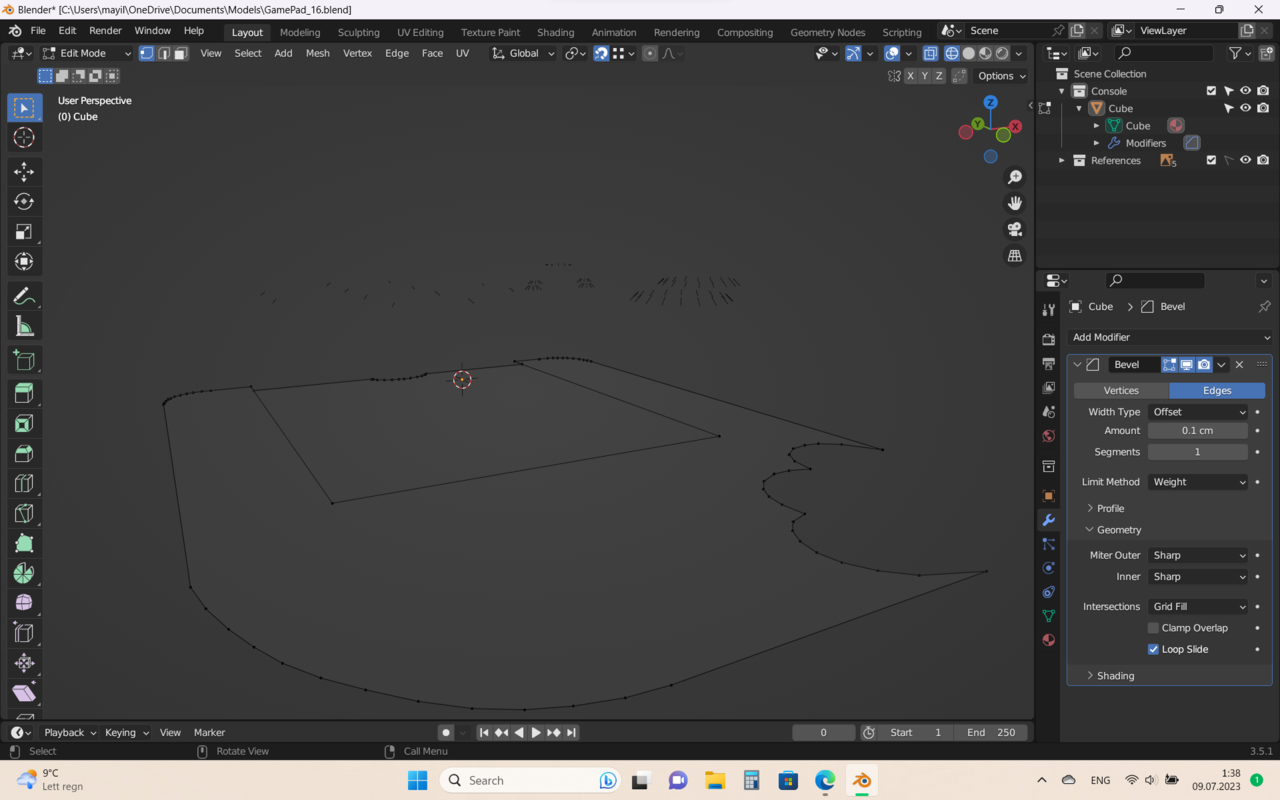Switch to vertex select mode

tap(147, 53)
